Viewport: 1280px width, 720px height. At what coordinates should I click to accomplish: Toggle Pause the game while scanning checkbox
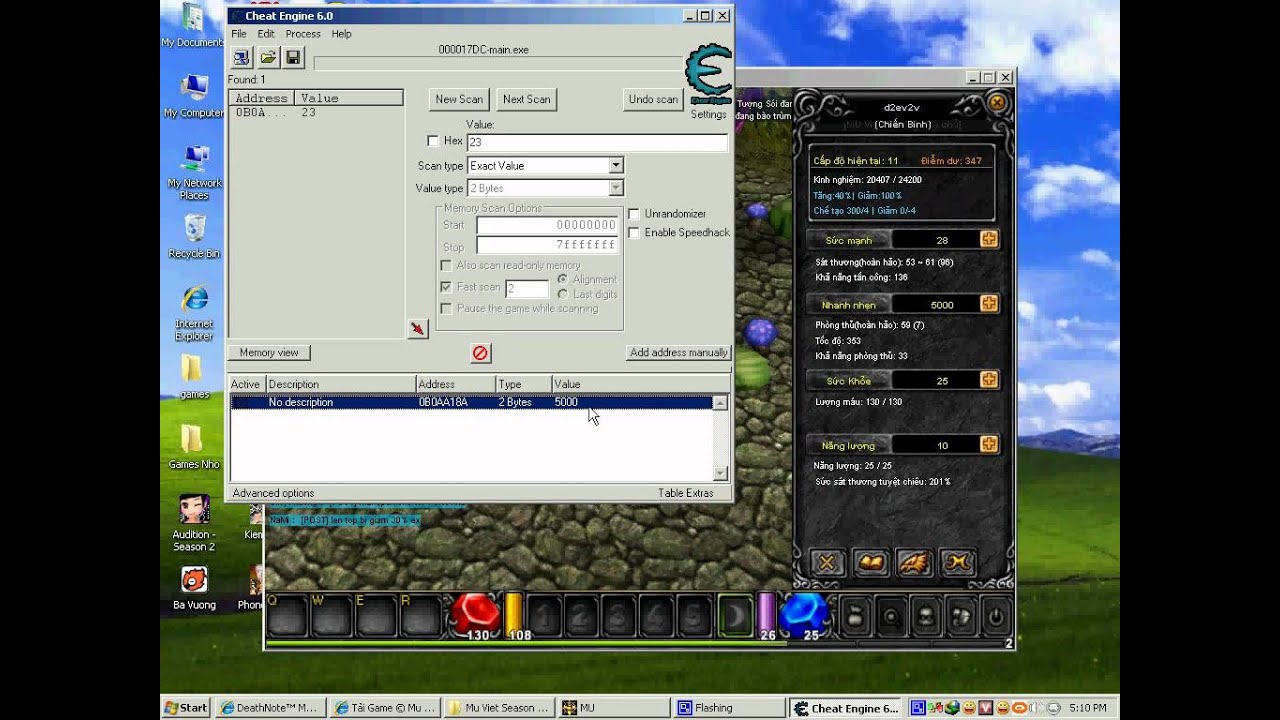[446, 308]
